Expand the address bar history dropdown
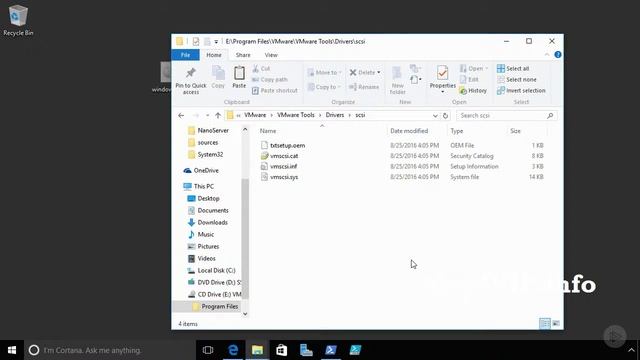 [x=435, y=116]
